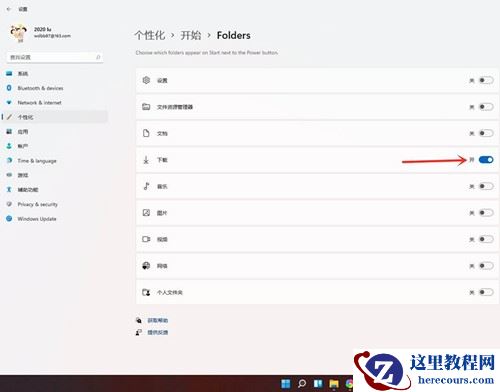Open Privacy & security in the sidebar
This screenshot has width=500, height=392.
[x=54, y=204]
